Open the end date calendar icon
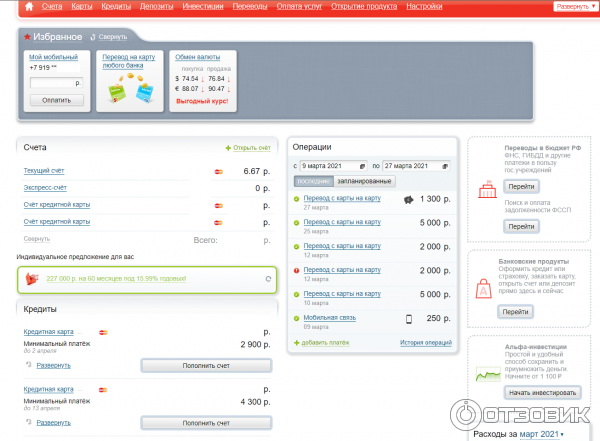 pos(444,165)
